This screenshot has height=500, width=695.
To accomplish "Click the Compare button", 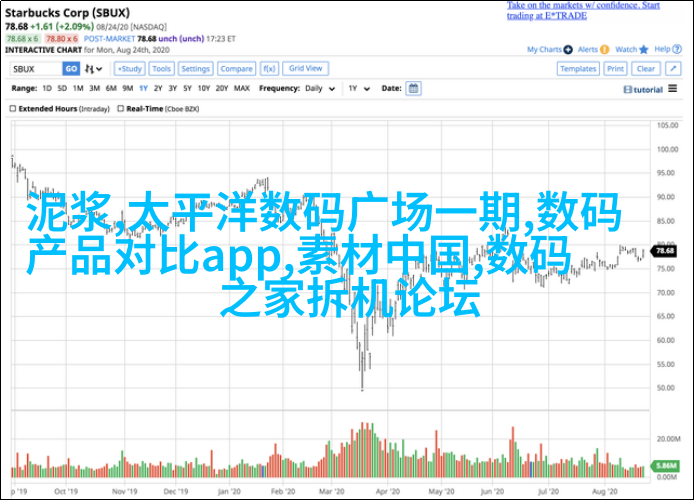I will pyautogui.click(x=236, y=69).
